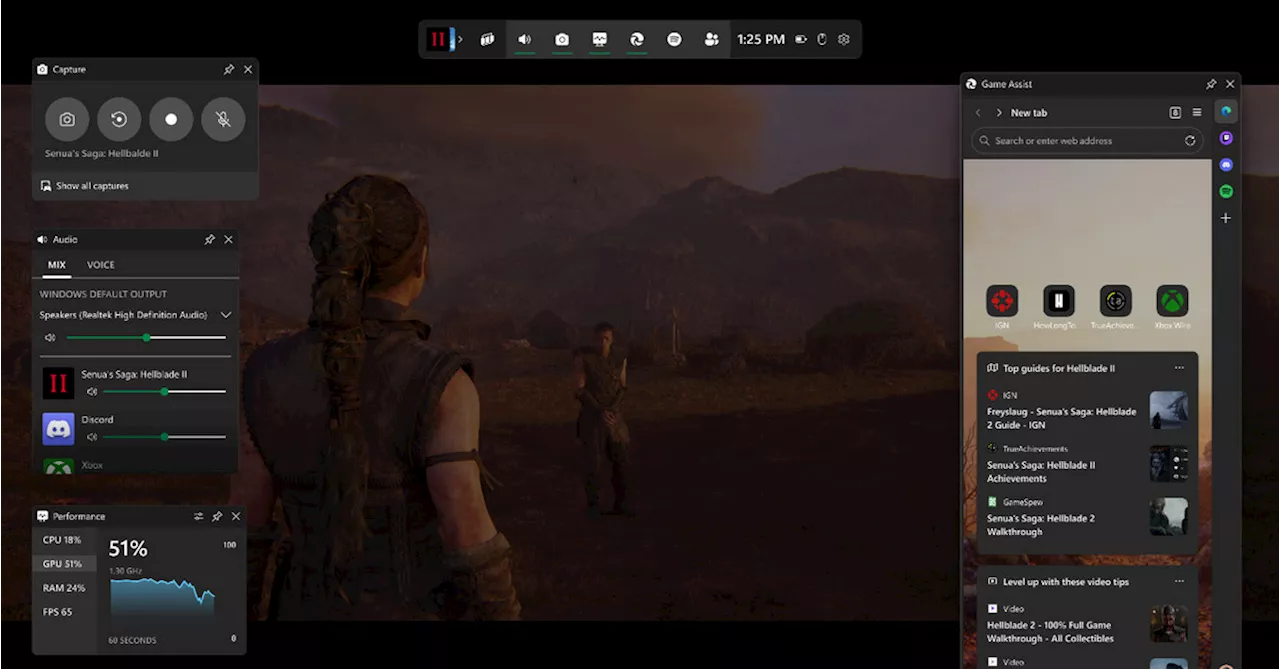Pin the Audio widget
1280x669 pixels.
(209, 240)
